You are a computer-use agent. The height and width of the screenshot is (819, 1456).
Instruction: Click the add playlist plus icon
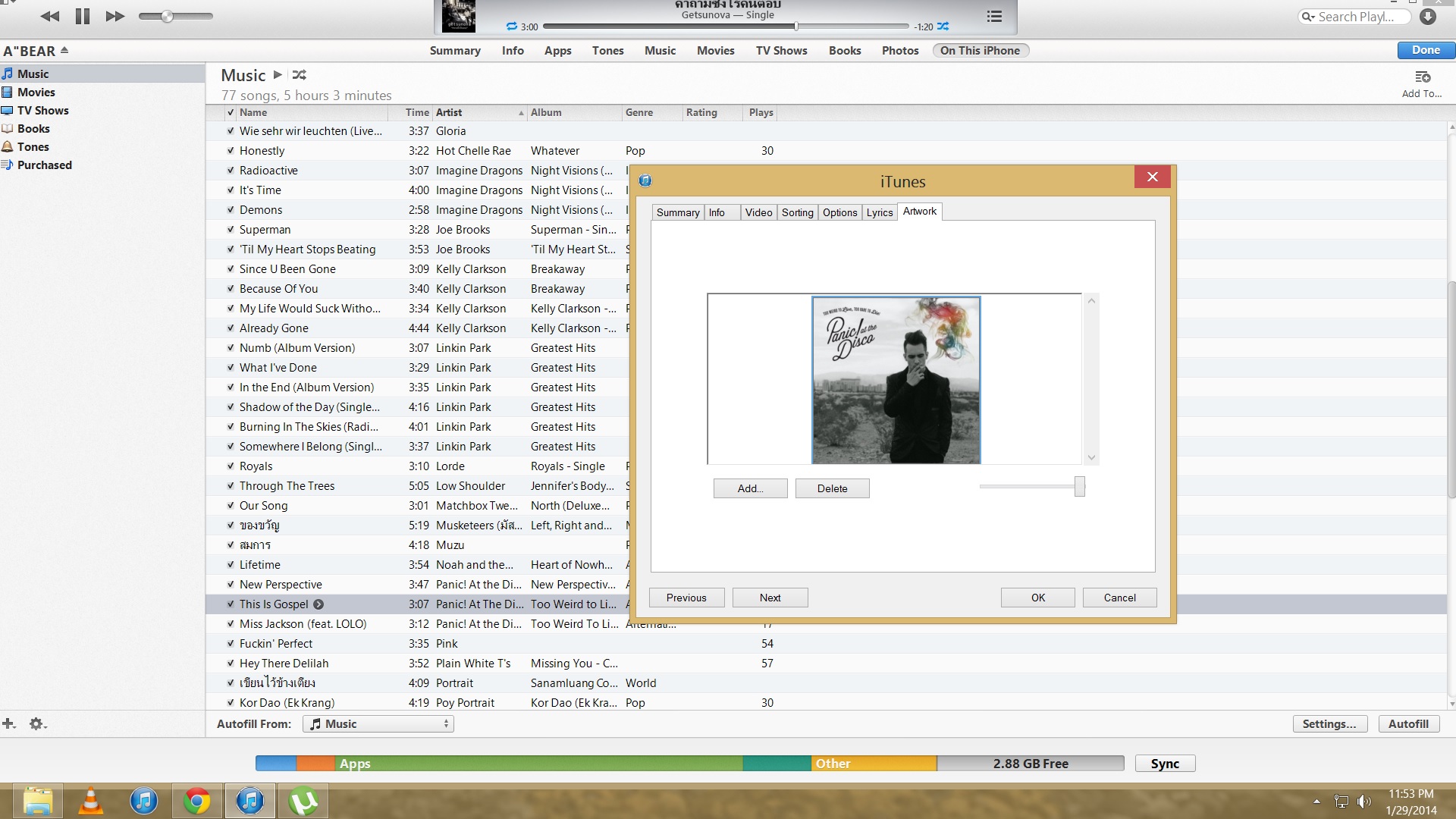pyautogui.click(x=9, y=723)
